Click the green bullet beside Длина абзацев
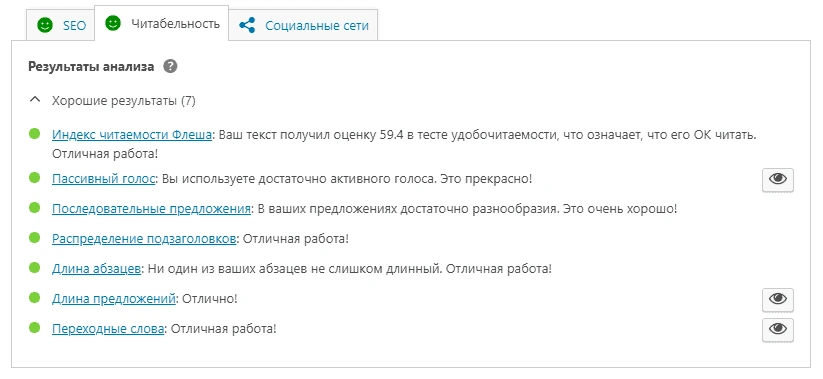 tap(35, 268)
